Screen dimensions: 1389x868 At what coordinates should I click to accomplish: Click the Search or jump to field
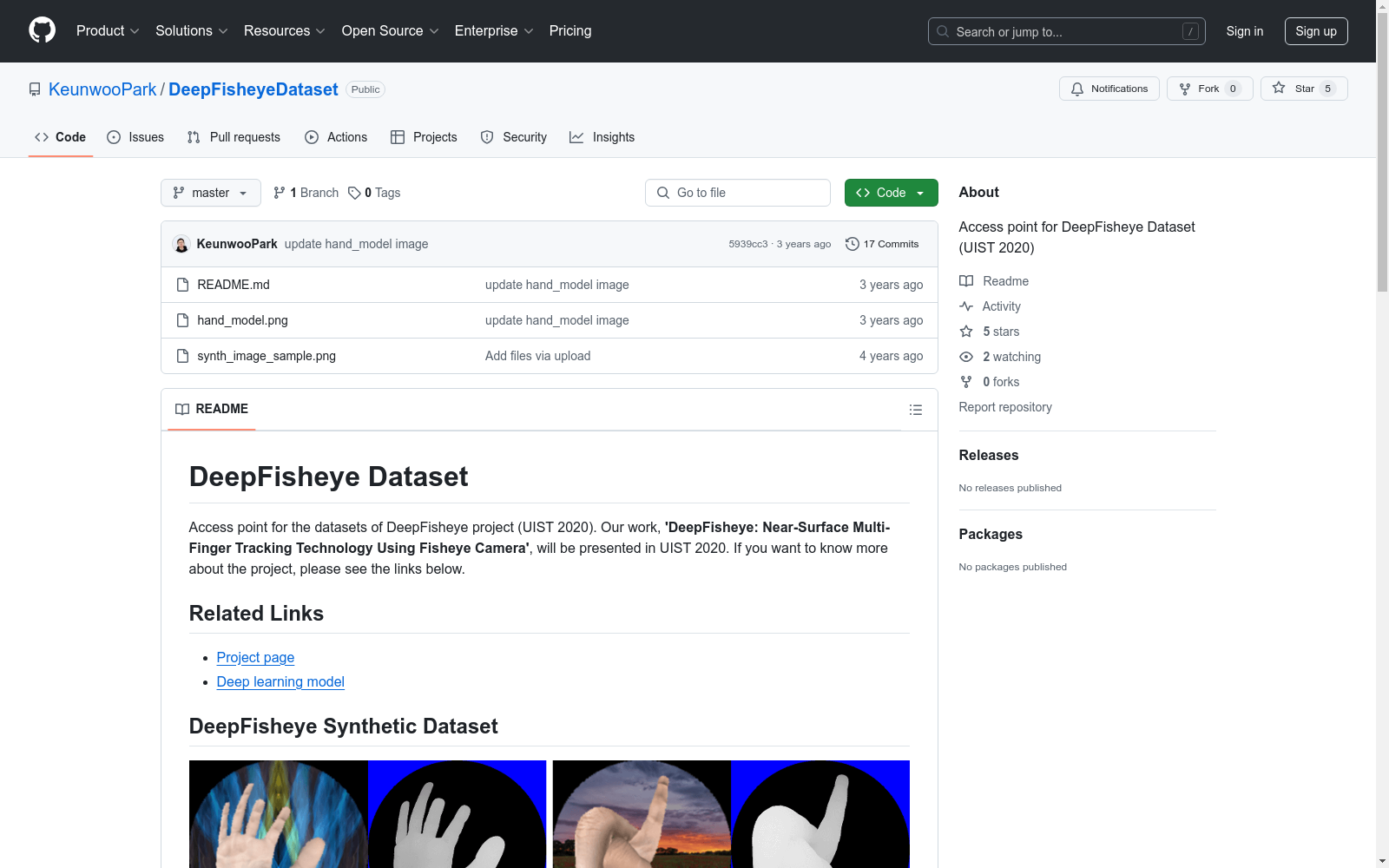tap(1066, 31)
